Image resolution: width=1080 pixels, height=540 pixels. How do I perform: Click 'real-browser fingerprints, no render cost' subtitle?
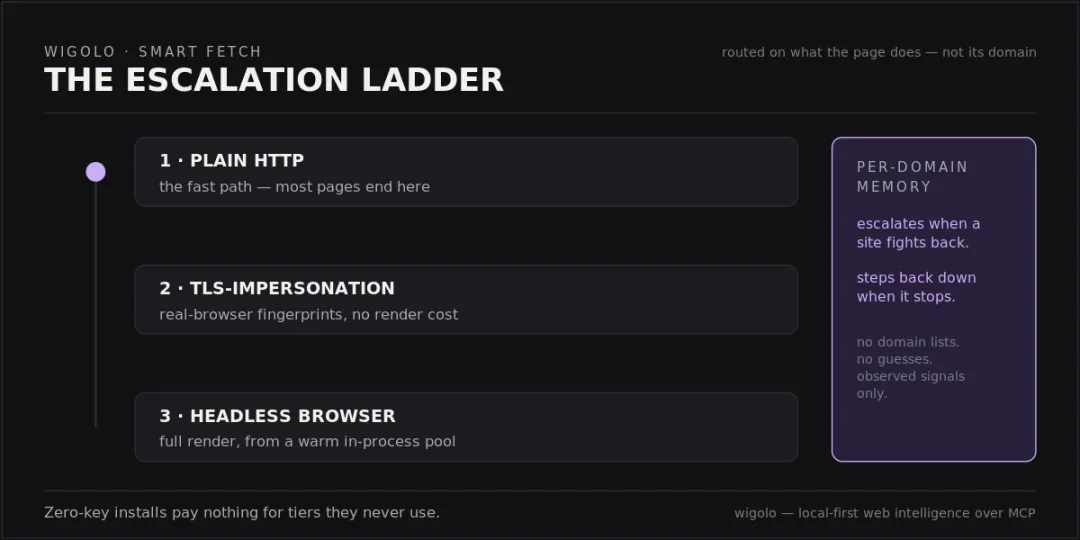309,315
